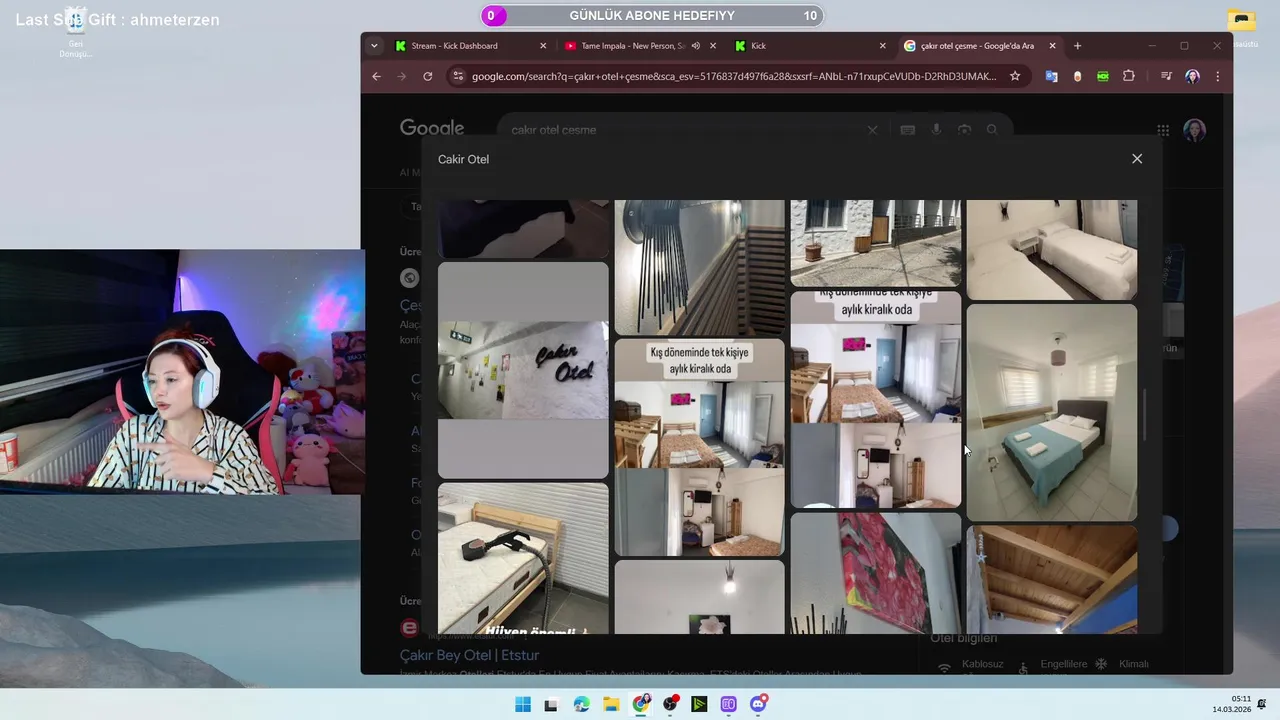Click the photo overlay scrollbar
This screenshot has width=1280, height=720.
tap(1145, 415)
